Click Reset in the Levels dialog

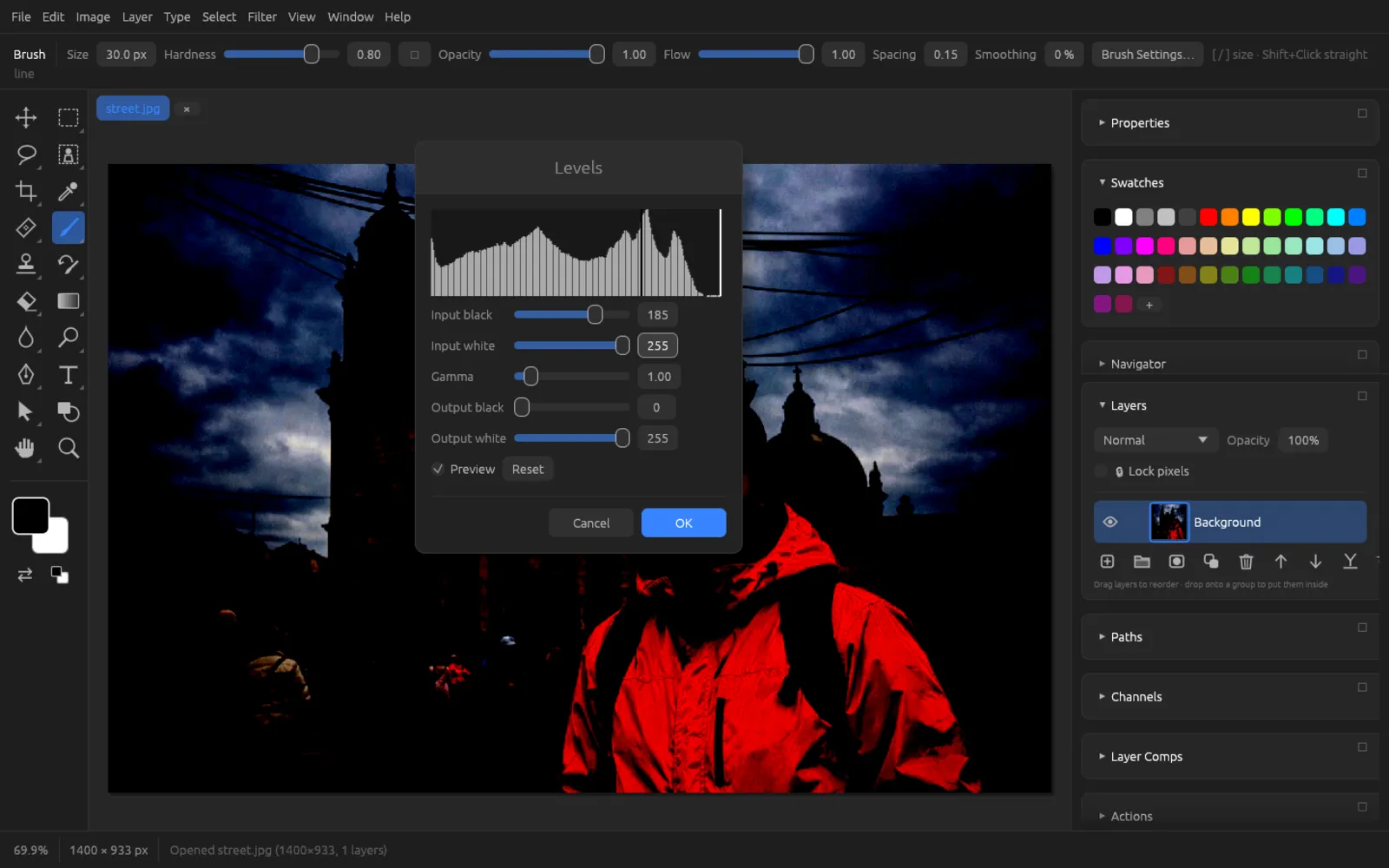pos(527,469)
